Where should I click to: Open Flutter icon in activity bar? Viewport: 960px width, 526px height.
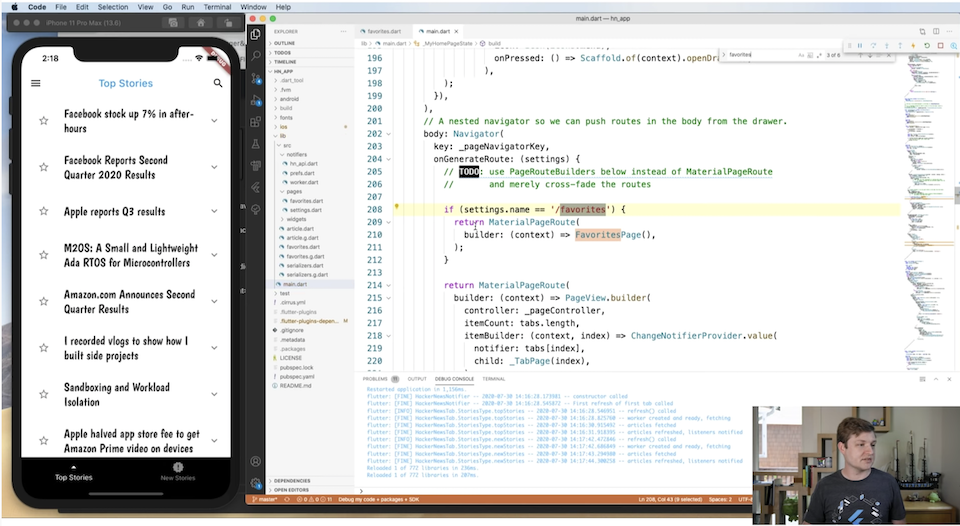click(x=255, y=187)
